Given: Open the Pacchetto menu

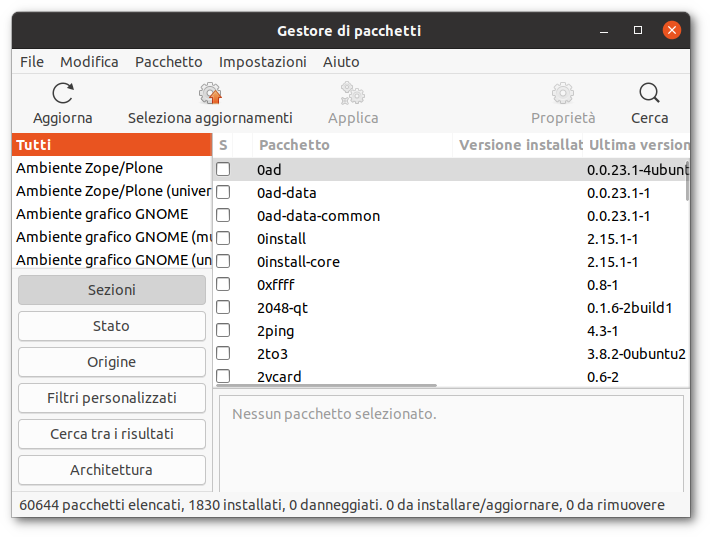Looking at the screenshot, I should tap(168, 62).
